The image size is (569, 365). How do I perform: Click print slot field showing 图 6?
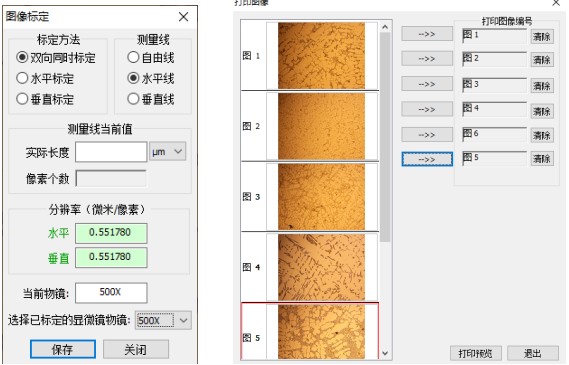[x=495, y=134]
